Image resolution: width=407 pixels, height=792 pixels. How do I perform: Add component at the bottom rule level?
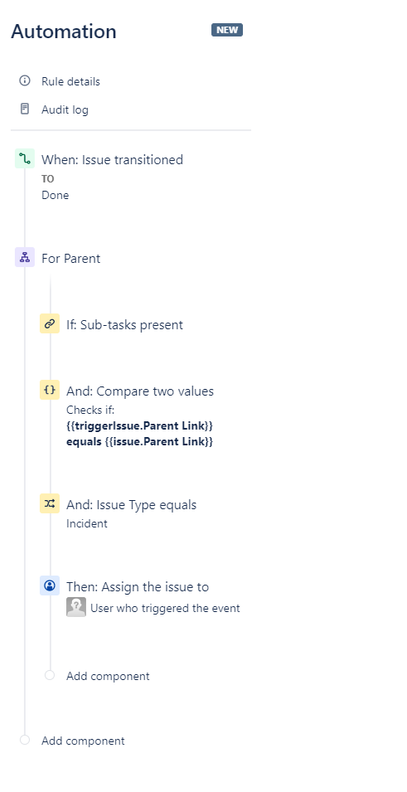tap(83, 741)
